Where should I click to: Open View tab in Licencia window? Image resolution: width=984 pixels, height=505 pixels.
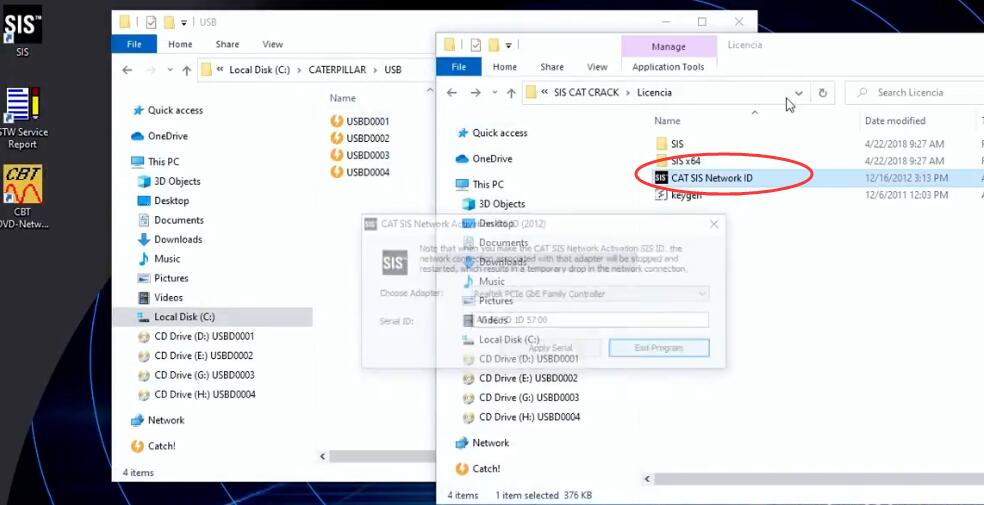(x=597, y=67)
